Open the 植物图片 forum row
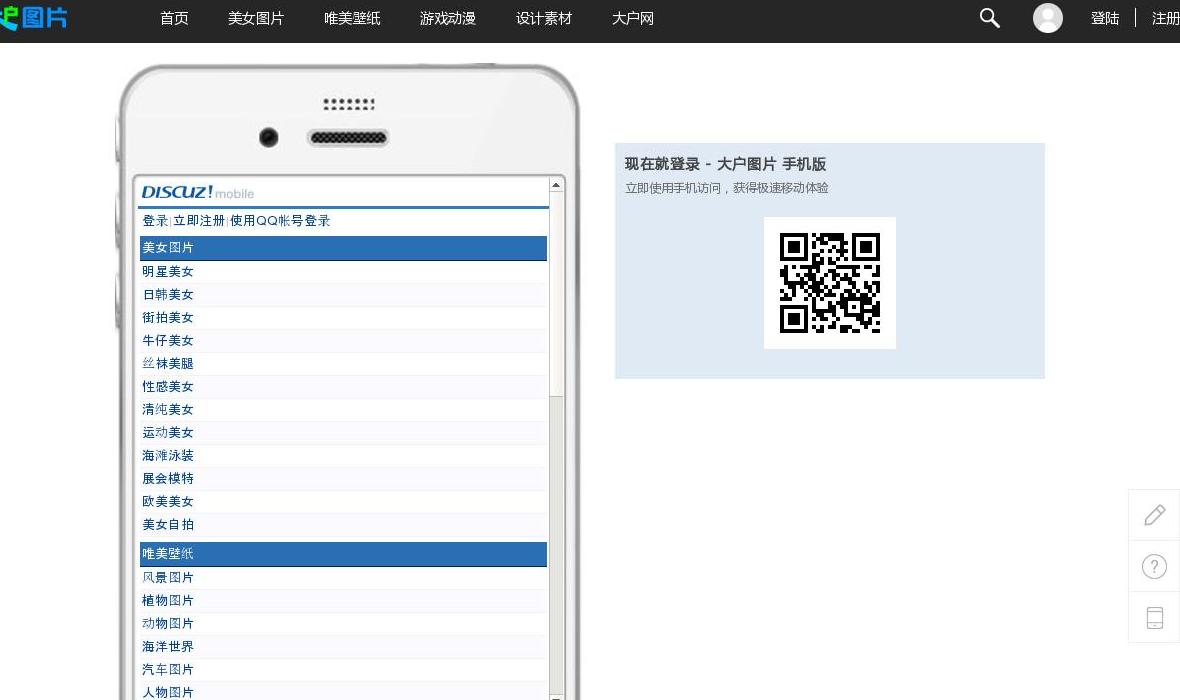The image size is (1180, 700). click(x=343, y=601)
